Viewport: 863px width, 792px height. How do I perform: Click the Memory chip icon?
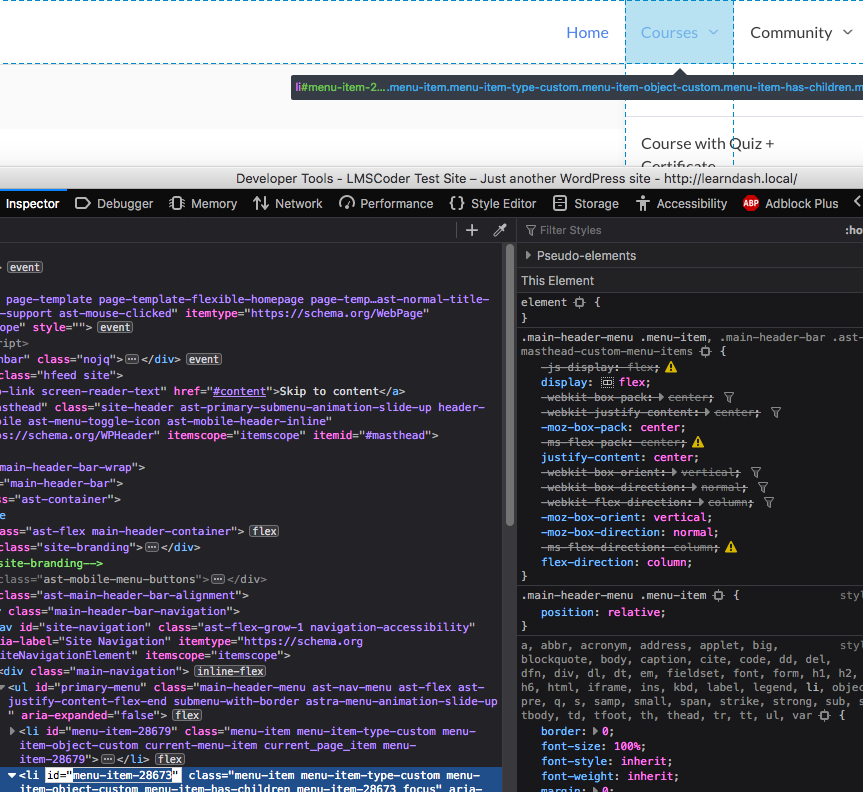[177, 203]
